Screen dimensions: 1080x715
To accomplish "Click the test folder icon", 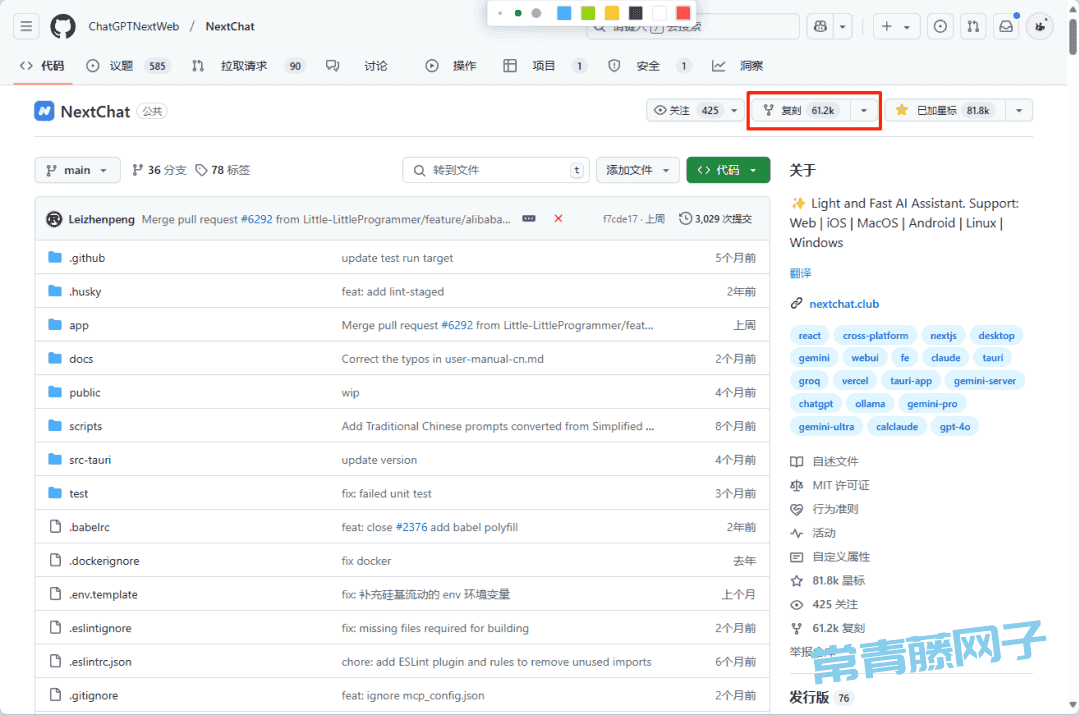I will point(55,493).
